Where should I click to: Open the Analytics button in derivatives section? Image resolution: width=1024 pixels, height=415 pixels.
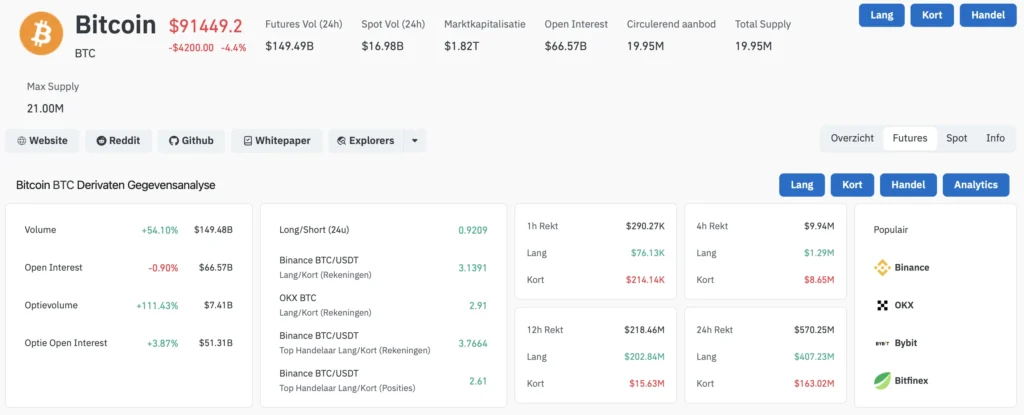click(976, 185)
